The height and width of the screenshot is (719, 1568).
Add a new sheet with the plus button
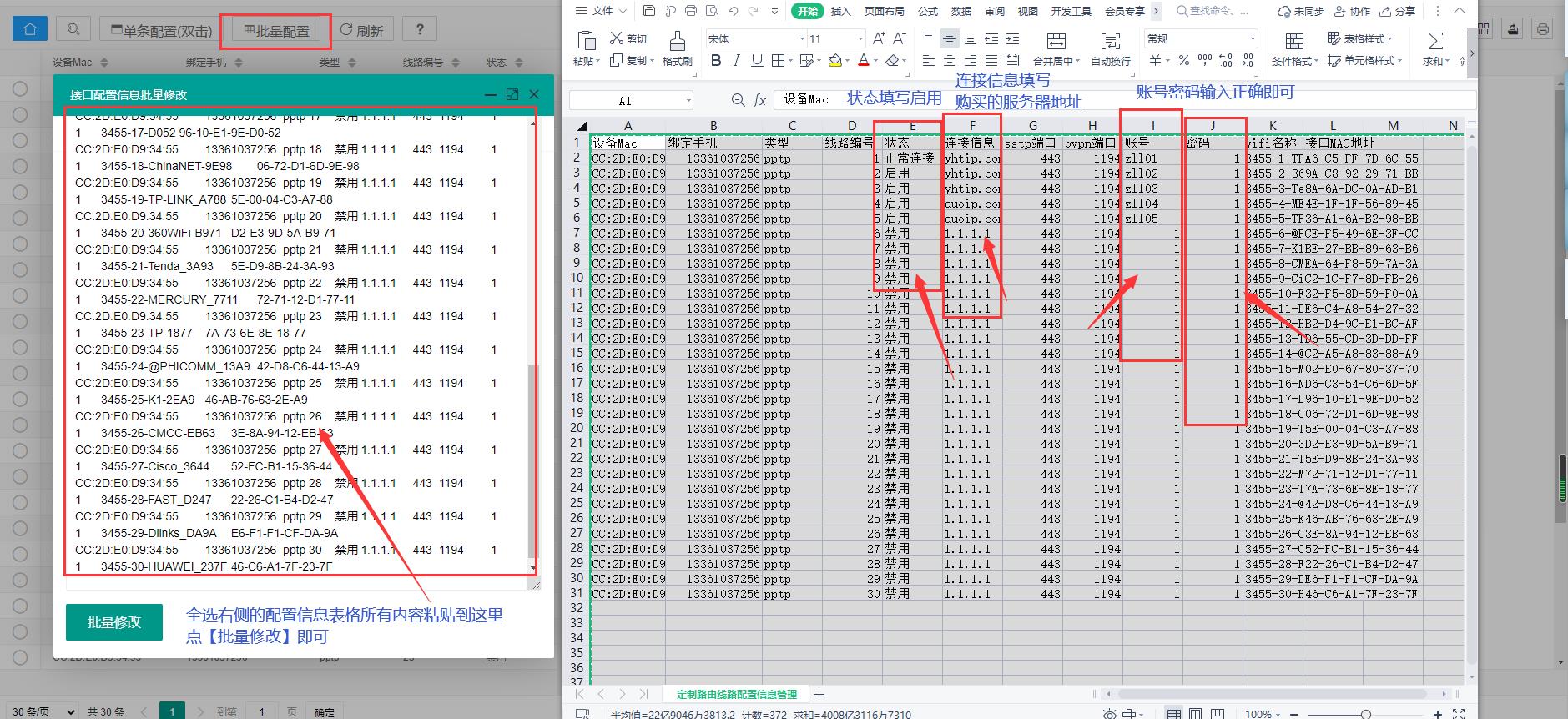819,694
